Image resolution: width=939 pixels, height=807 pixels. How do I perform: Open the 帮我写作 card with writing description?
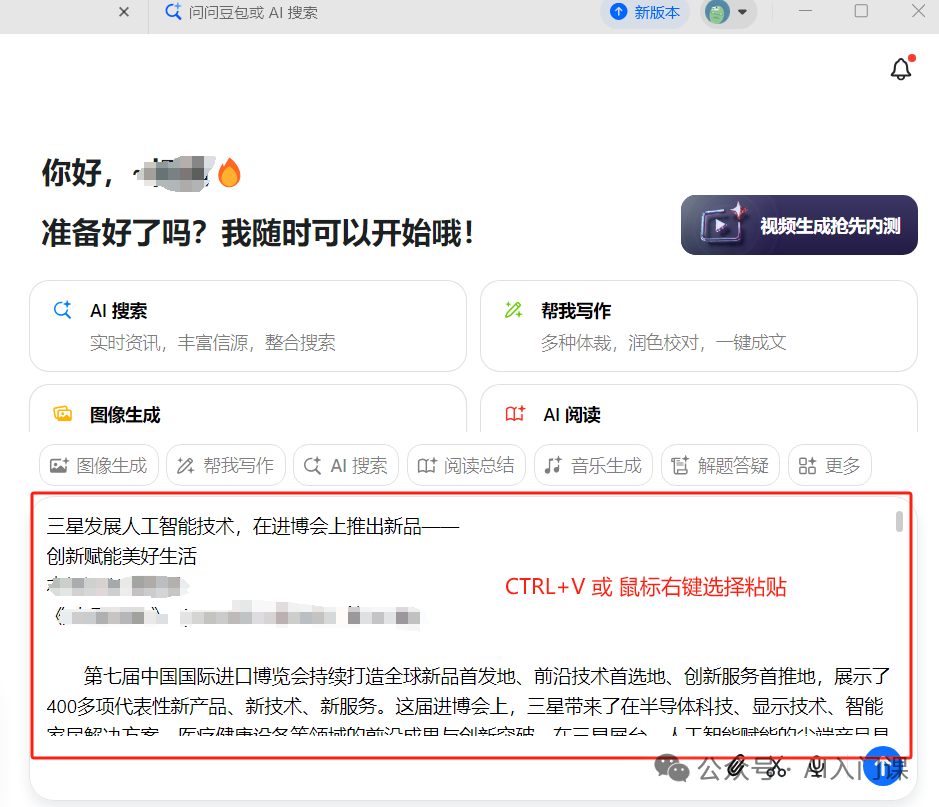coord(699,326)
